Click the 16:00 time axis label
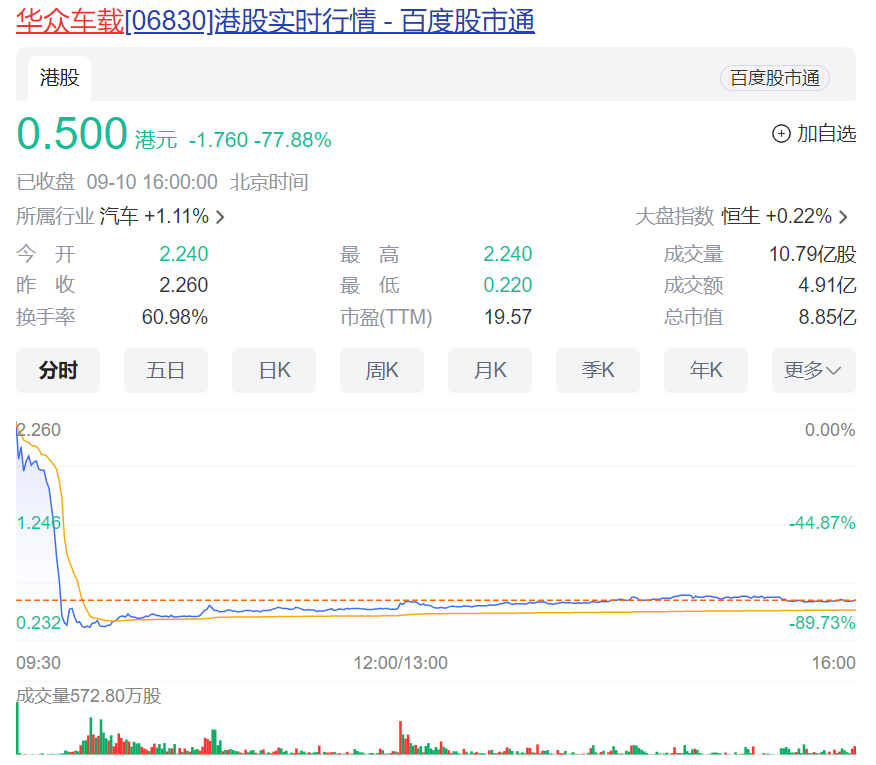 coord(834,663)
